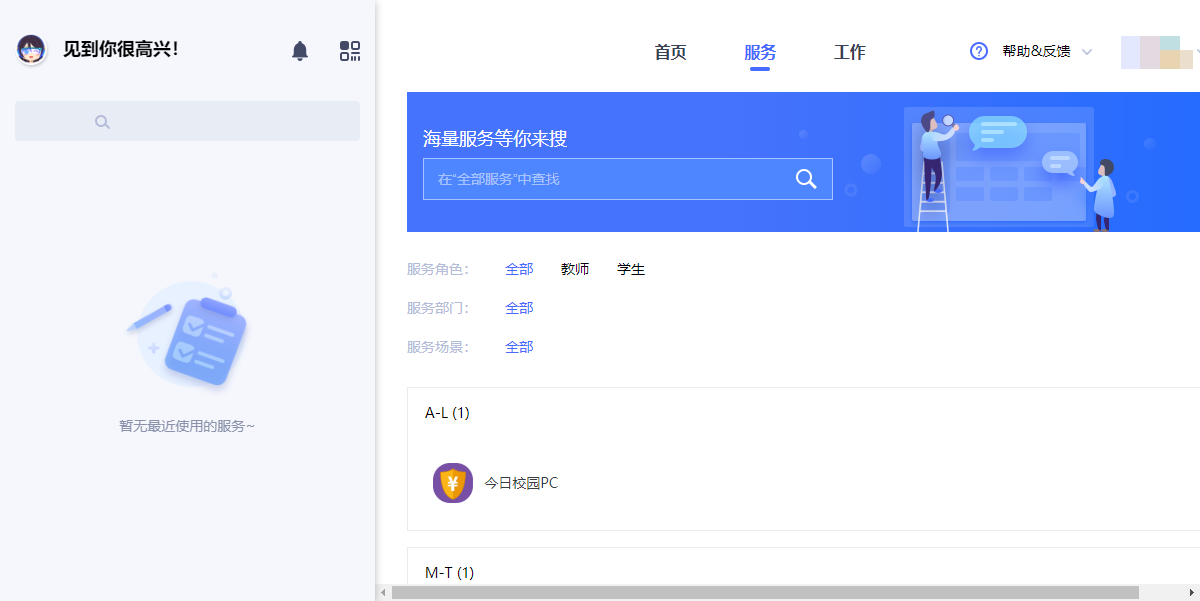Switch to the 工作 tab
Viewport: 1200px width, 601px height.
tap(850, 52)
